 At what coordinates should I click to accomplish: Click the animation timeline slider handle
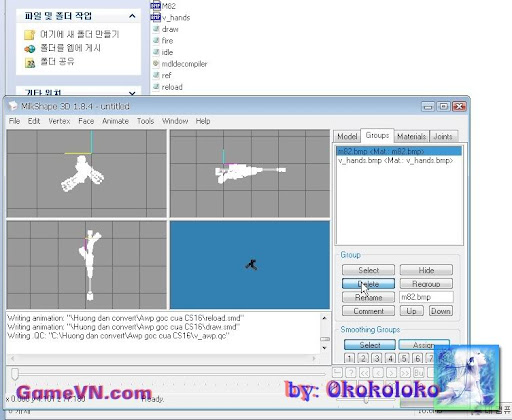[x=15, y=374]
